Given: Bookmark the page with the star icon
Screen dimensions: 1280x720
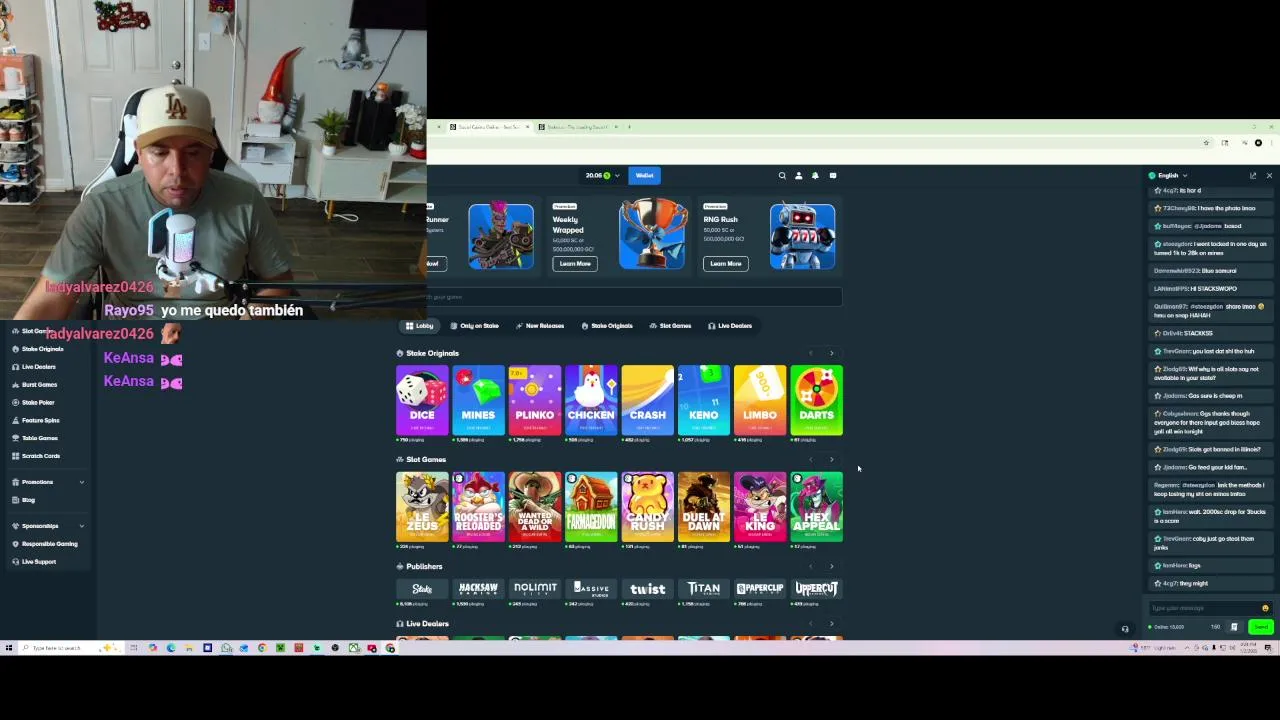Looking at the screenshot, I should tap(1206, 143).
